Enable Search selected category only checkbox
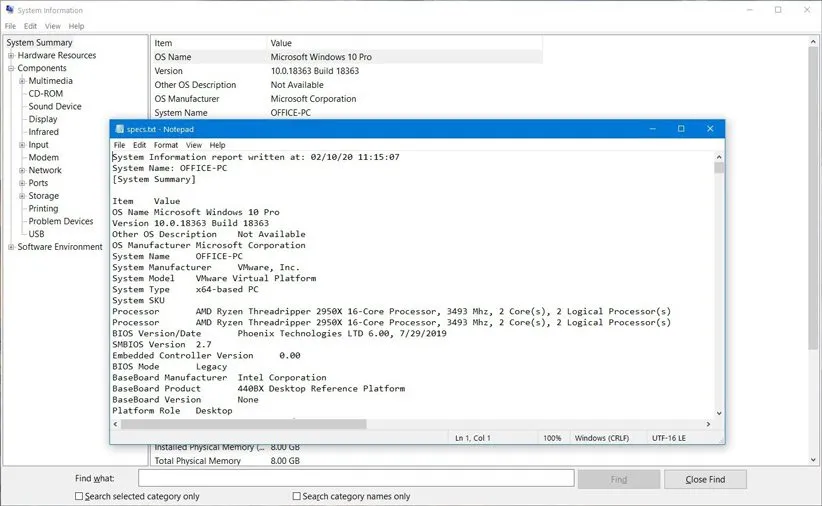This screenshot has height=506, width=822. click(80, 496)
